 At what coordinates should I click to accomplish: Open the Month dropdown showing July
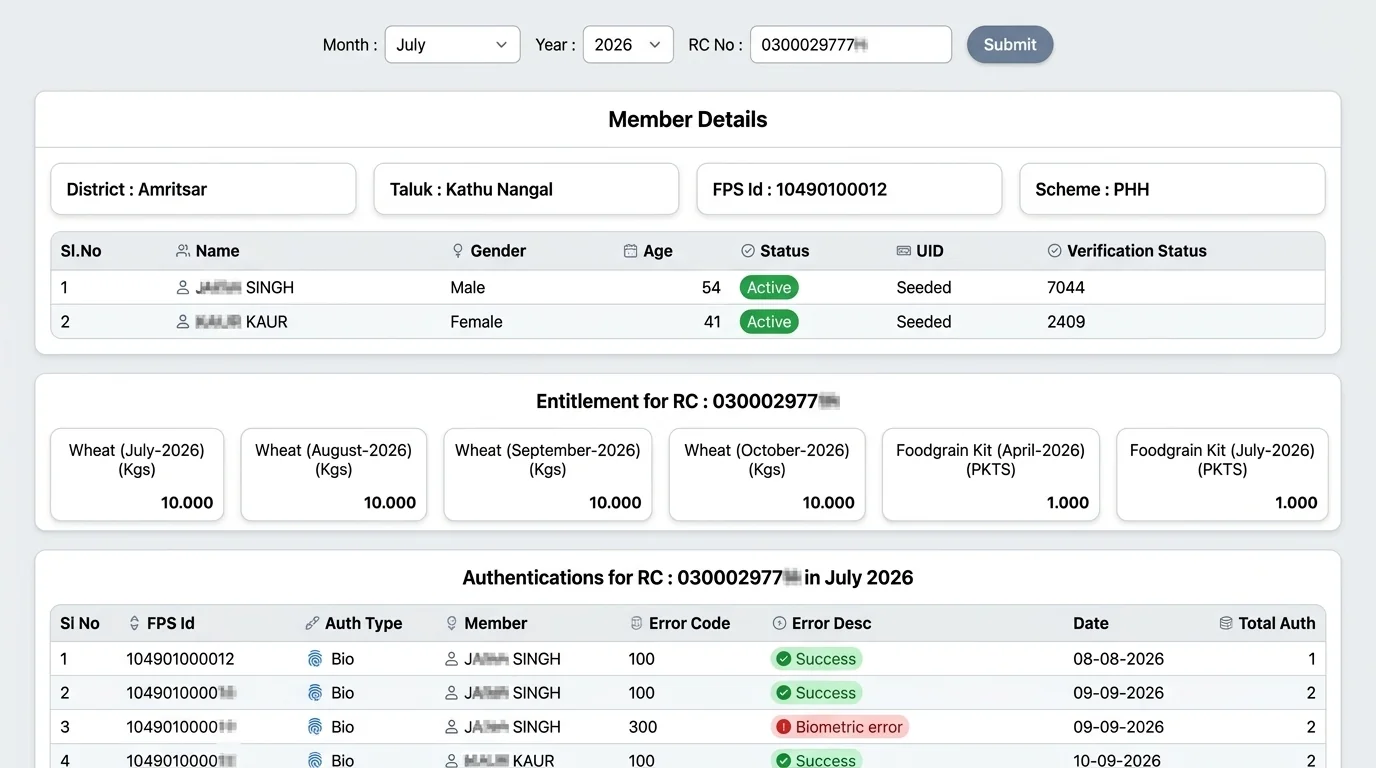click(x=452, y=44)
